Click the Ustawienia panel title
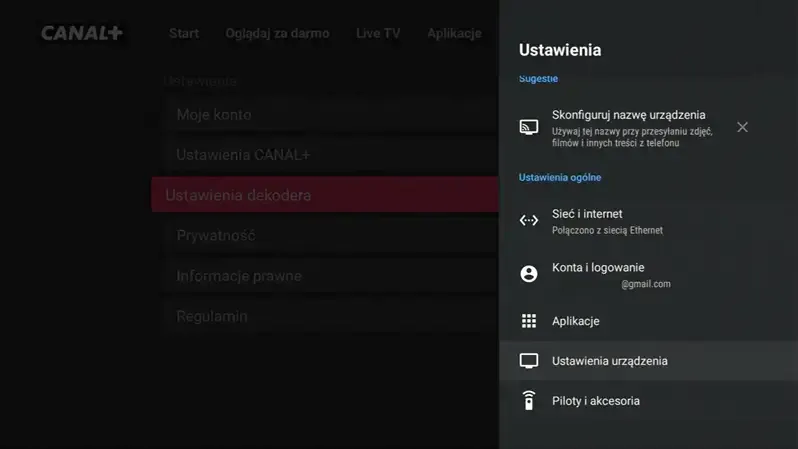Image resolution: width=798 pixels, height=449 pixels. (x=560, y=50)
